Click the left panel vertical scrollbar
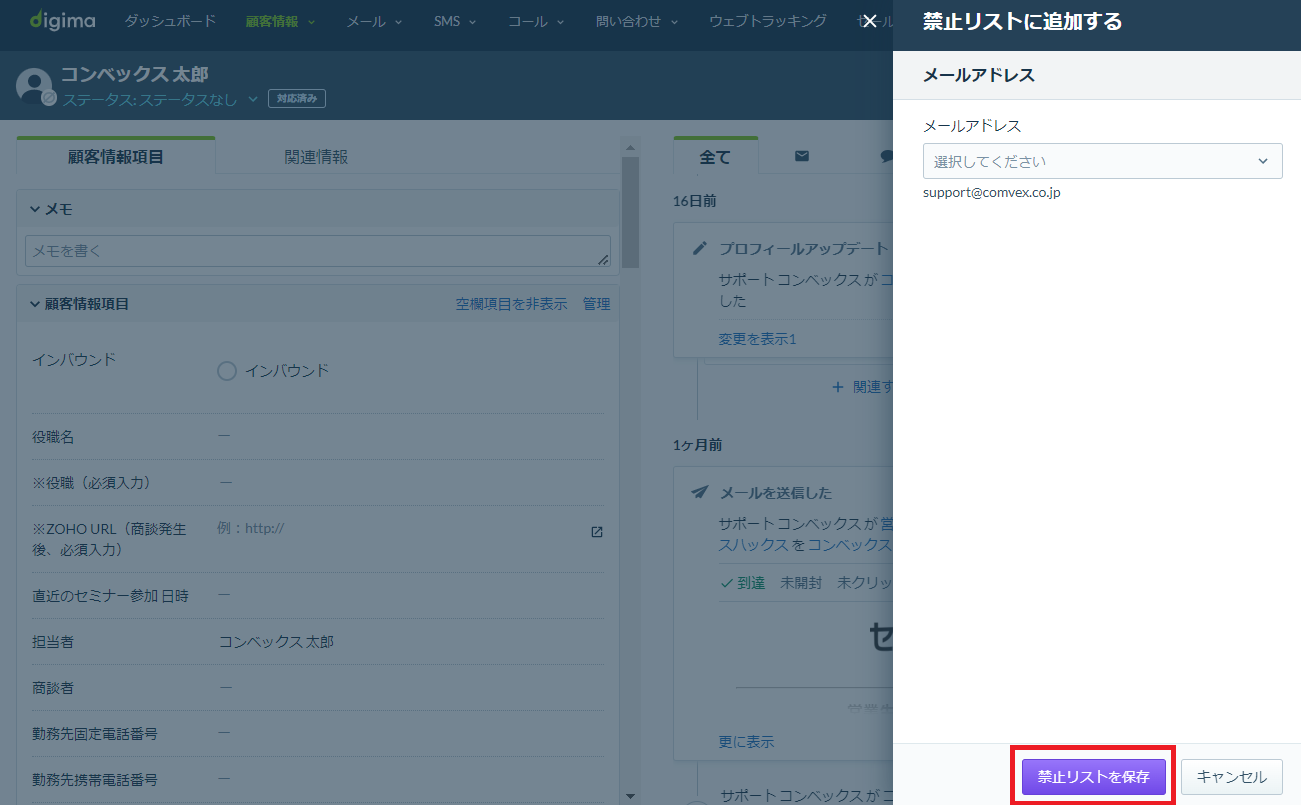The image size is (1301, 805). pos(630,212)
